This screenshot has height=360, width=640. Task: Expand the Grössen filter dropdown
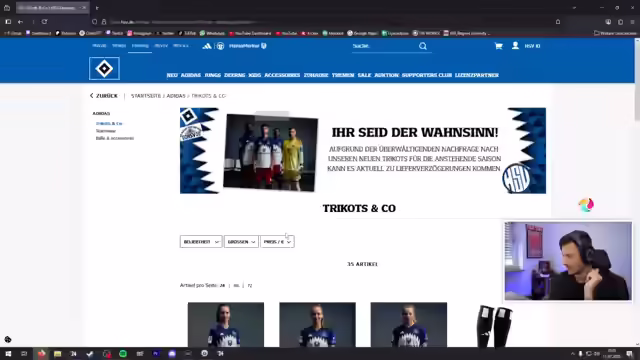point(241,242)
